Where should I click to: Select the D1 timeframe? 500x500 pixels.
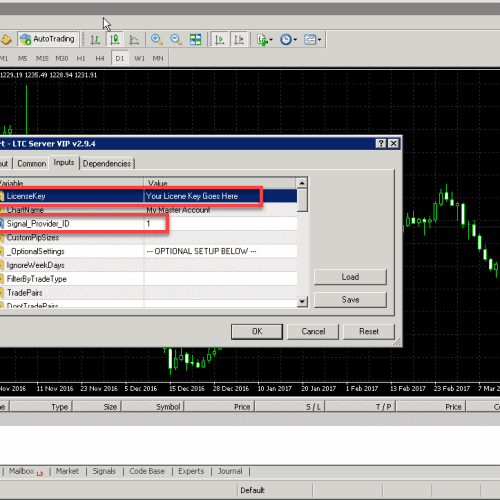(x=120, y=58)
